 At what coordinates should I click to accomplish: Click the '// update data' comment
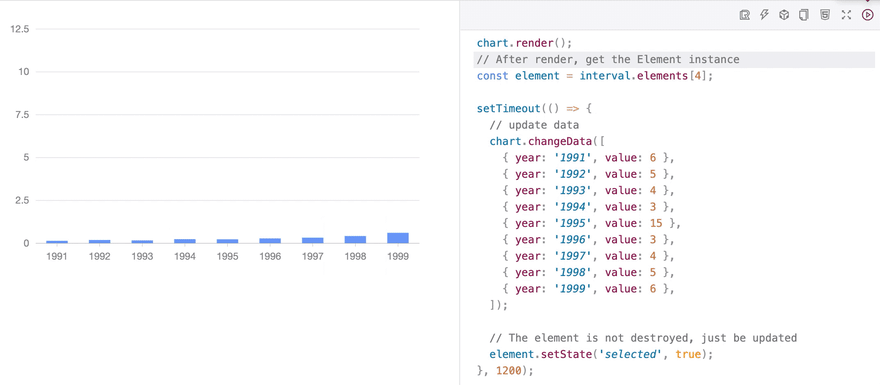coord(534,125)
